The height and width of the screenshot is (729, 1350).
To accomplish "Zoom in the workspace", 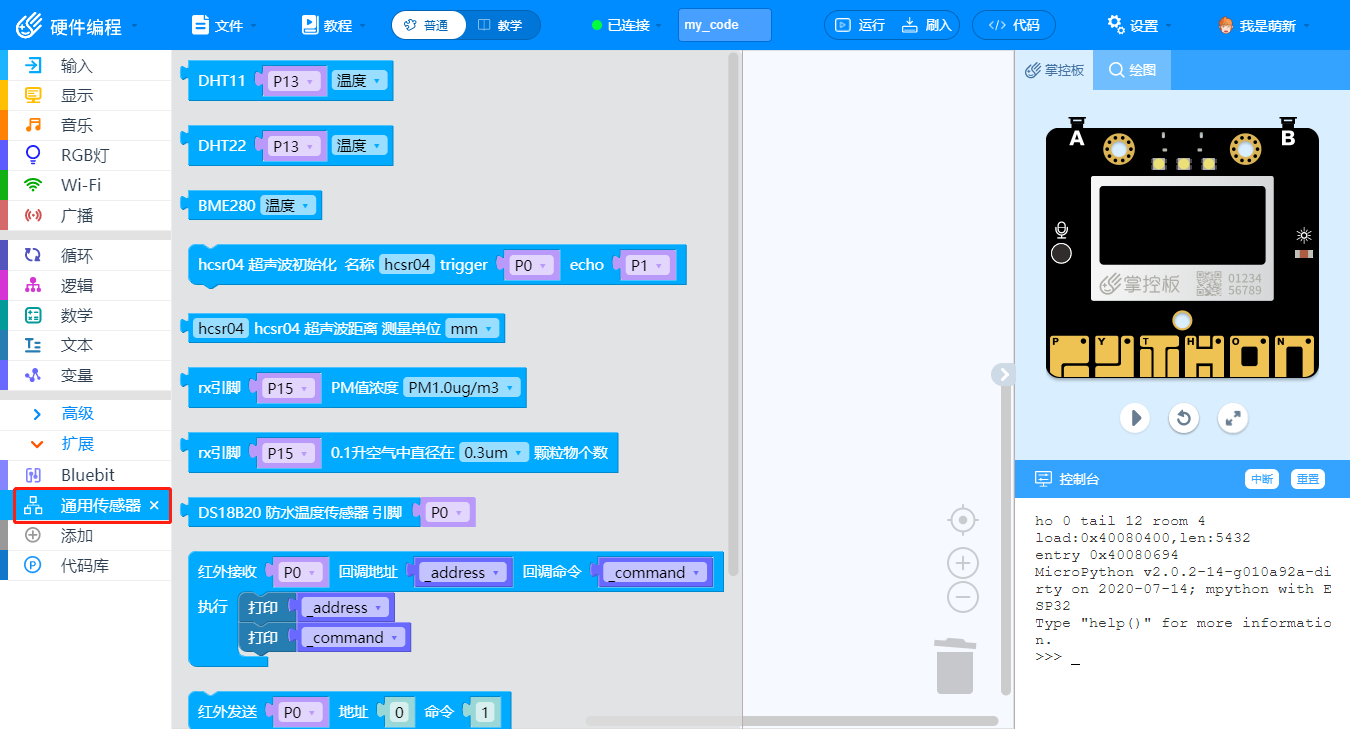I will coord(962,562).
